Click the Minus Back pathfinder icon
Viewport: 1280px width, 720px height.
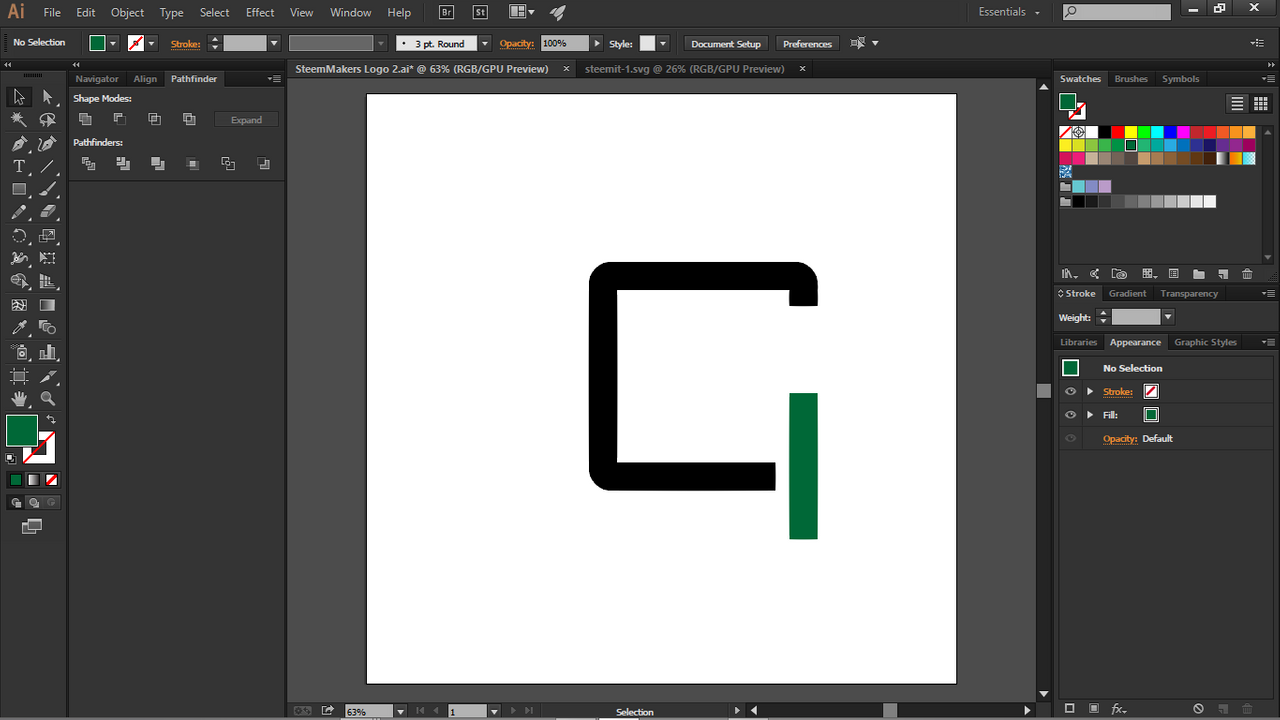click(263, 164)
